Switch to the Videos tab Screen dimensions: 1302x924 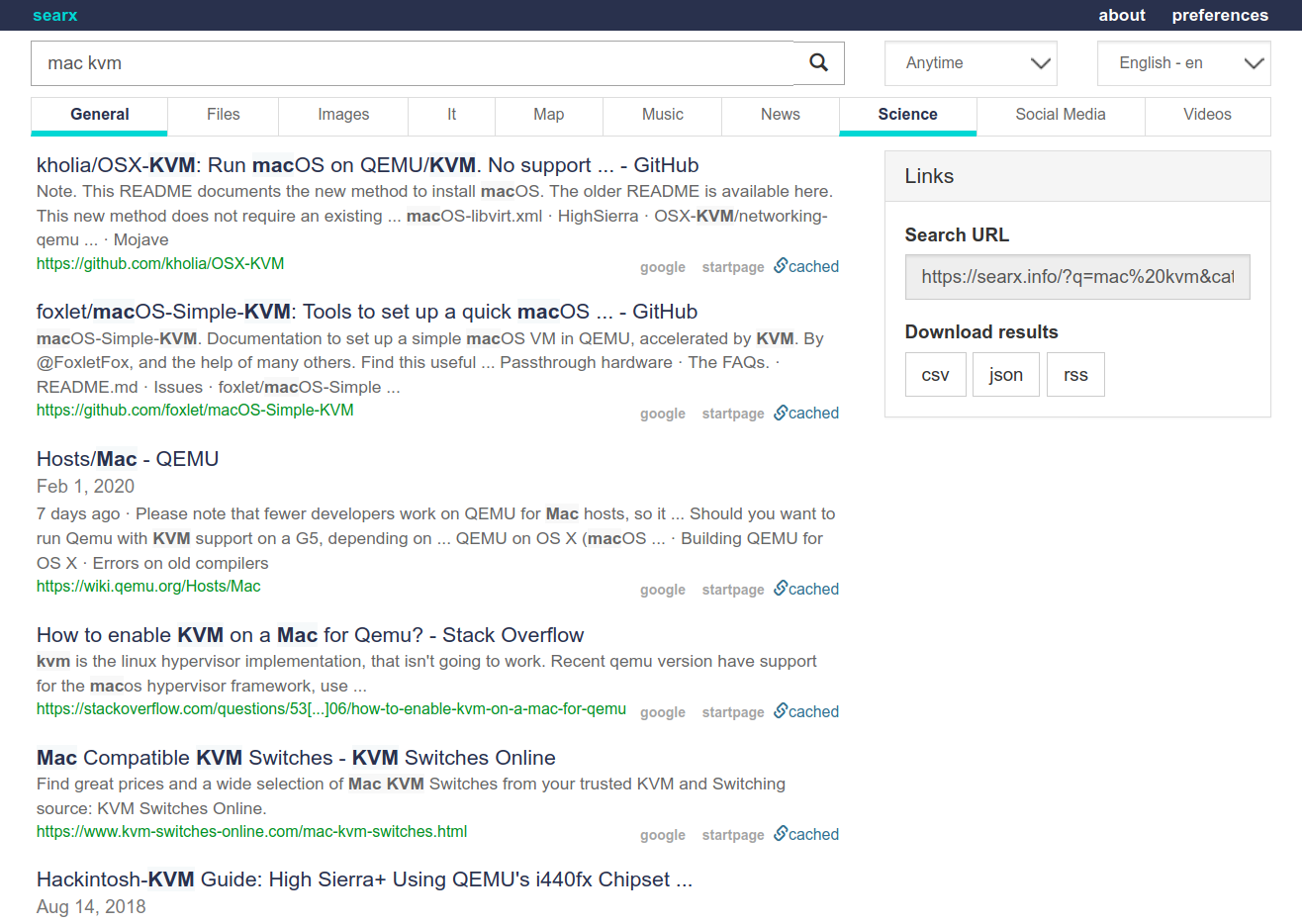click(x=1208, y=115)
